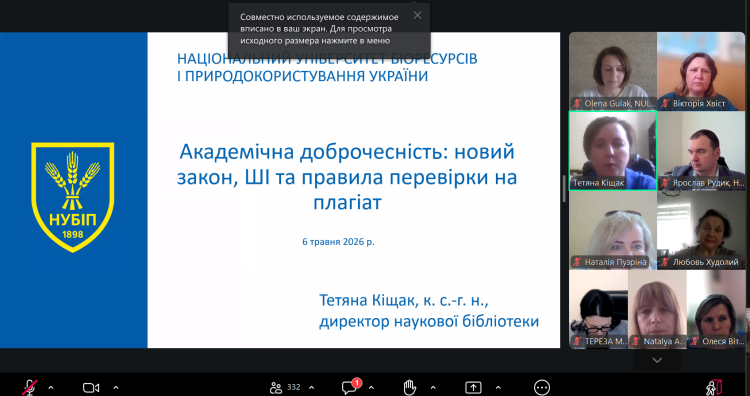Show more participants with down chevron

coord(657,360)
